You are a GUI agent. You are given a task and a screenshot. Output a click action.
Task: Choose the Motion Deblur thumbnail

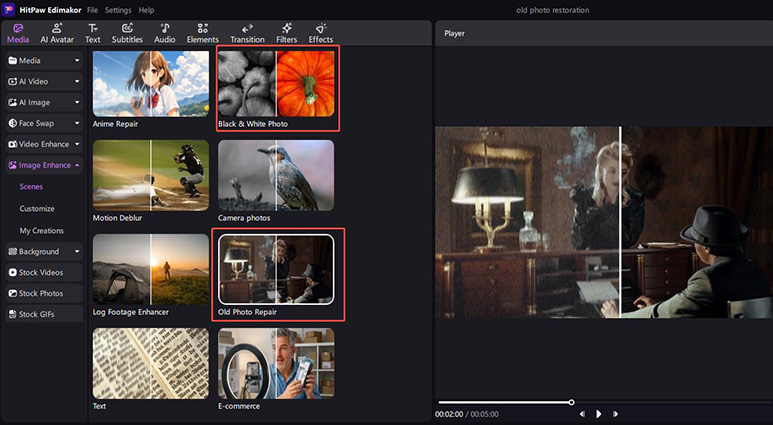pyautogui.click(x=151, y=176)
